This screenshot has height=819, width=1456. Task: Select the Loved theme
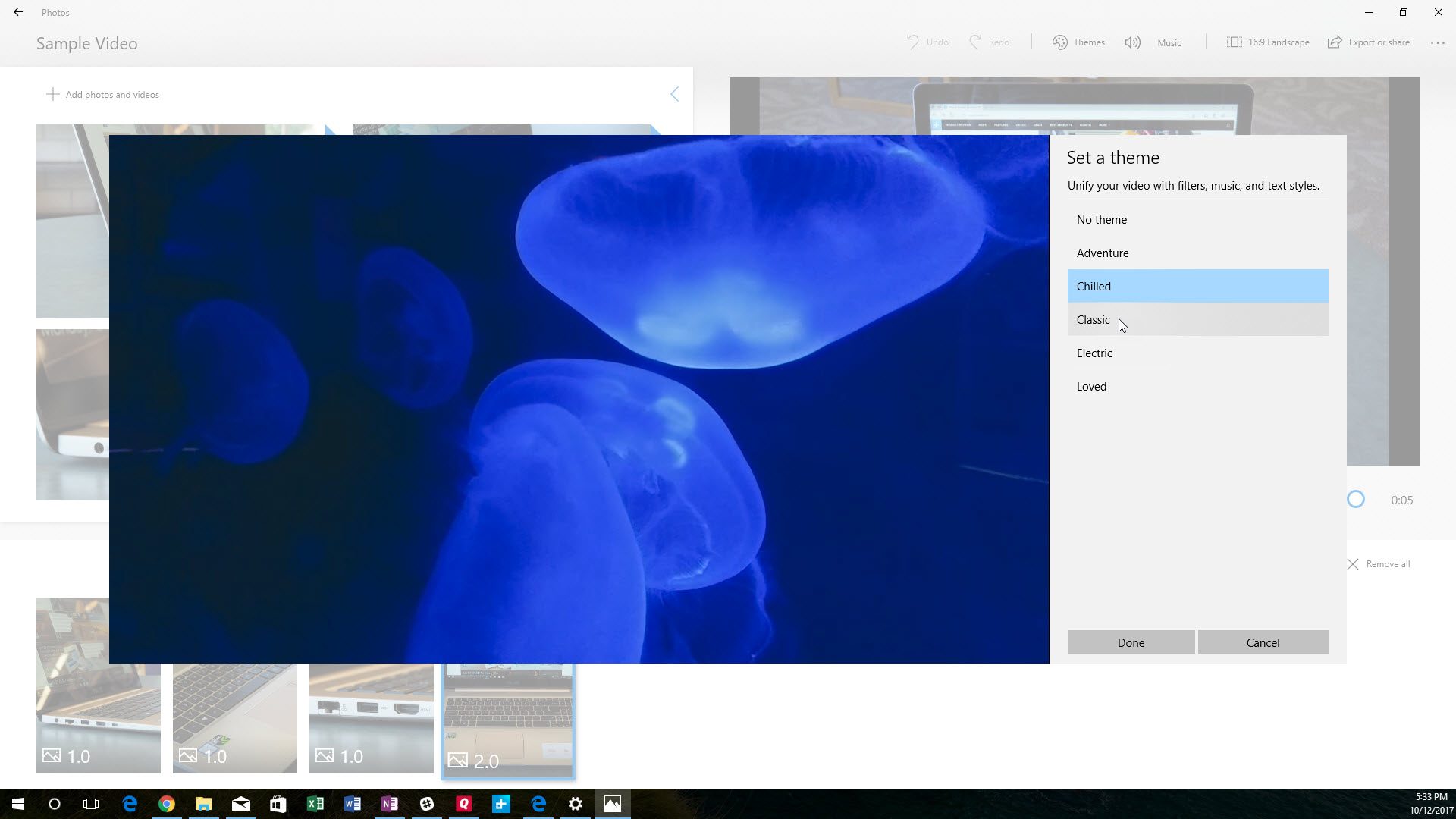[x=1197, y=387]
